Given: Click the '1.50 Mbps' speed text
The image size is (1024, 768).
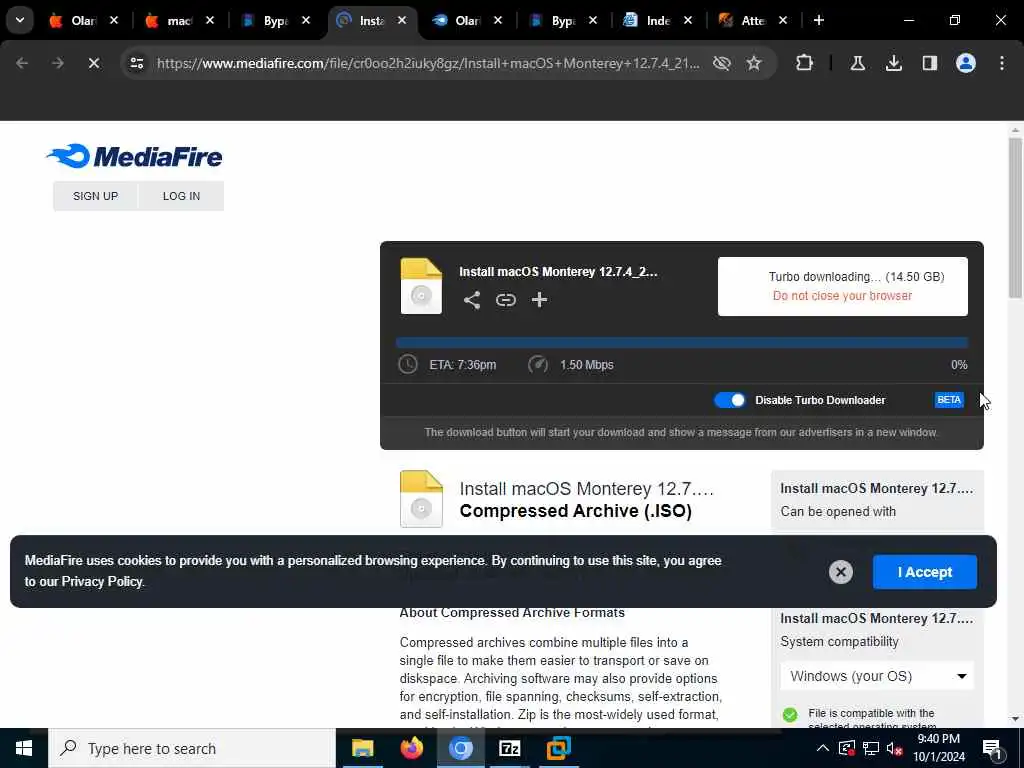Looking at the screenshot, I should (x=586, y=365).
